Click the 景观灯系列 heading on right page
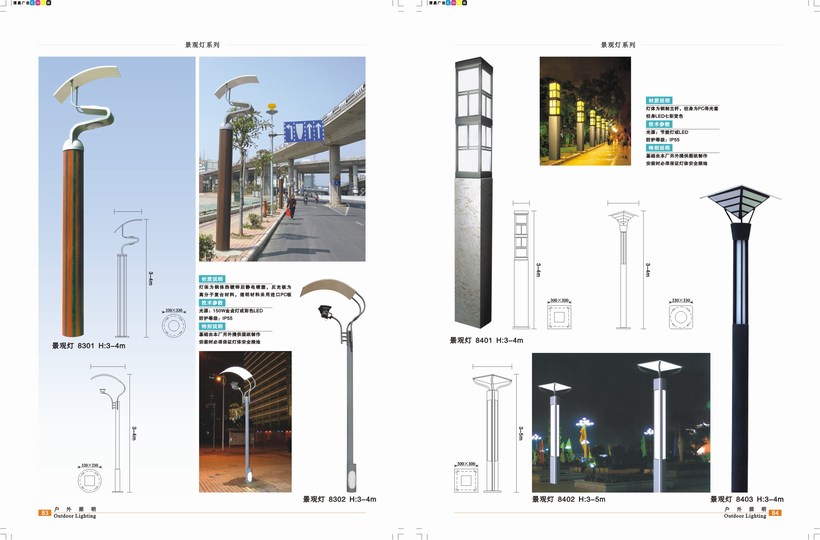 618,45
